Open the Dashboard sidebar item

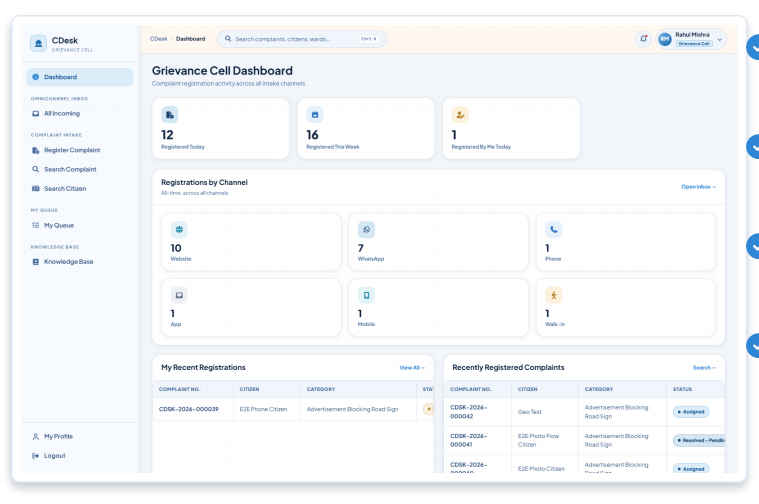pos(79,77)
